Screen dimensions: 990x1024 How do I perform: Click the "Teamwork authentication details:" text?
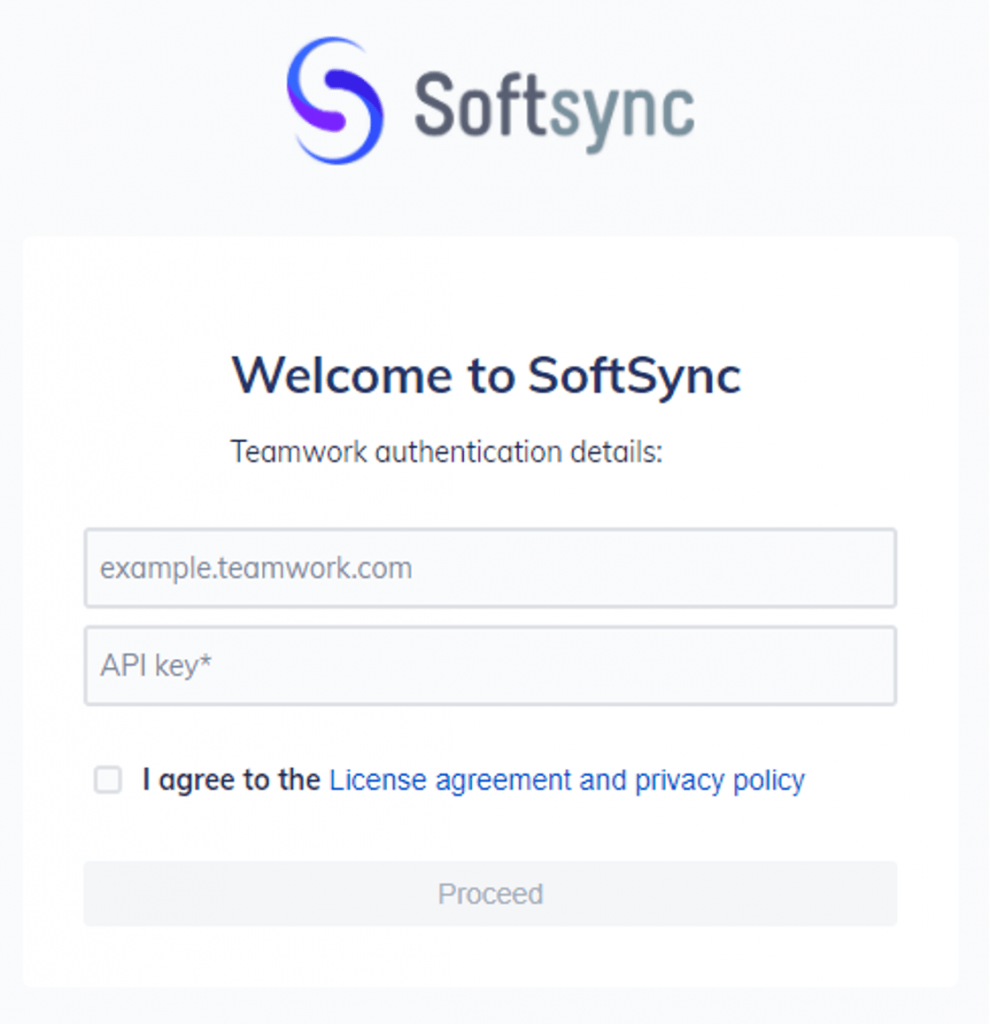447,452
